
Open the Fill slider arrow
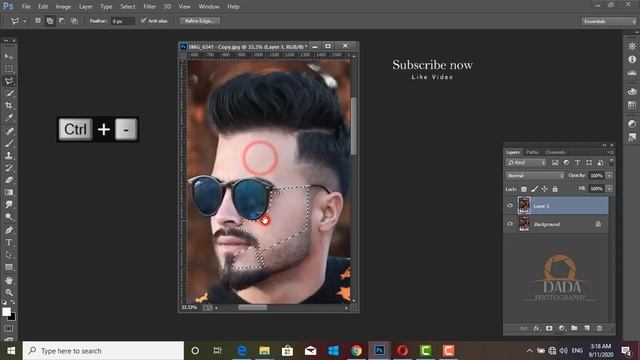point(609,189)
